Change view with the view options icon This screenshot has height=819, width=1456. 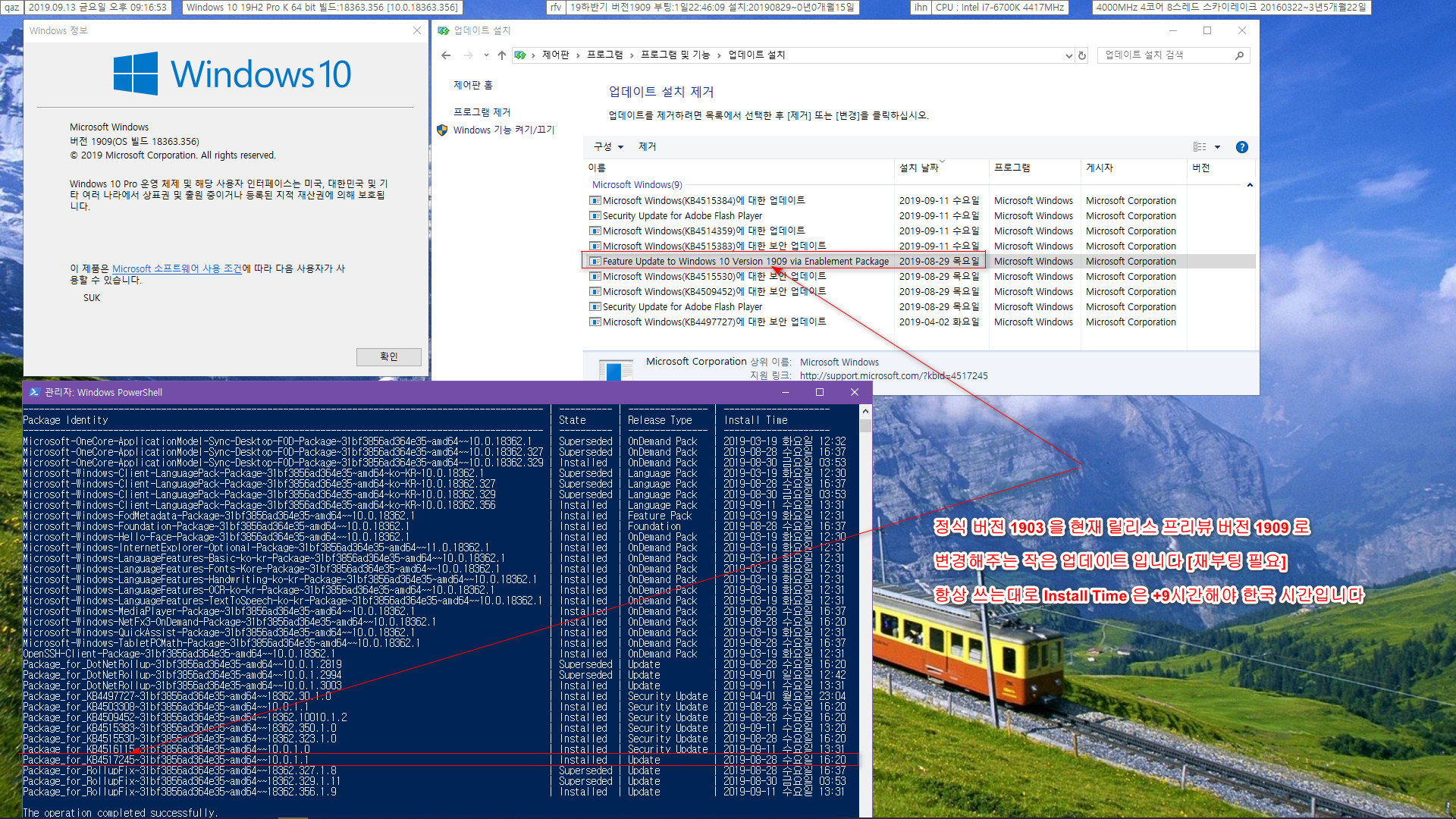1200,147
